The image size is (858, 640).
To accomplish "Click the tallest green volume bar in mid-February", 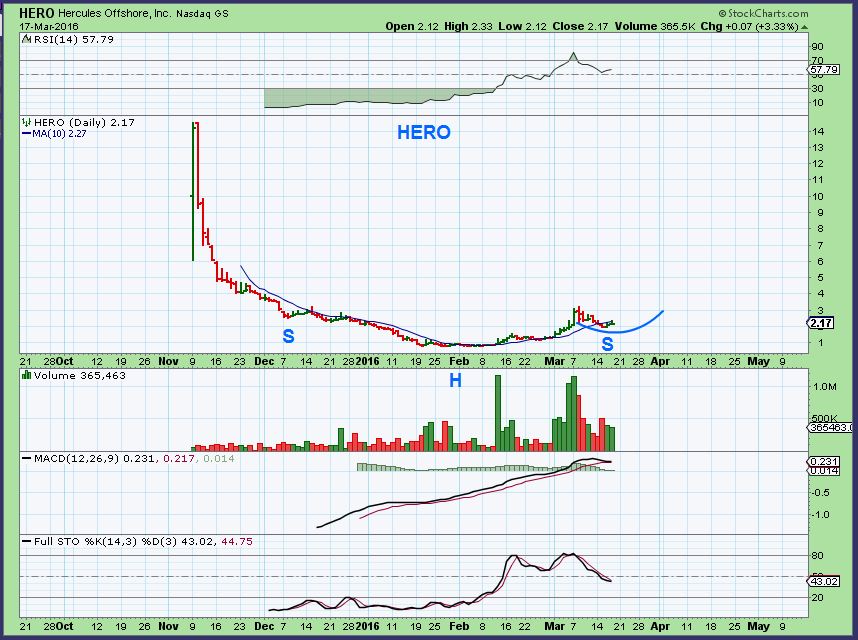I will 497,413.
